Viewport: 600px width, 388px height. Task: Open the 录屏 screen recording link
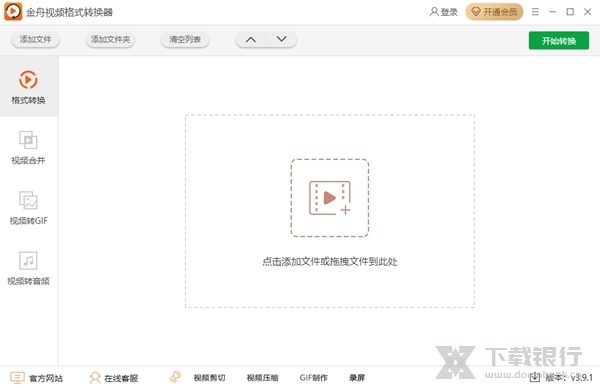click(x=357, y=378)
